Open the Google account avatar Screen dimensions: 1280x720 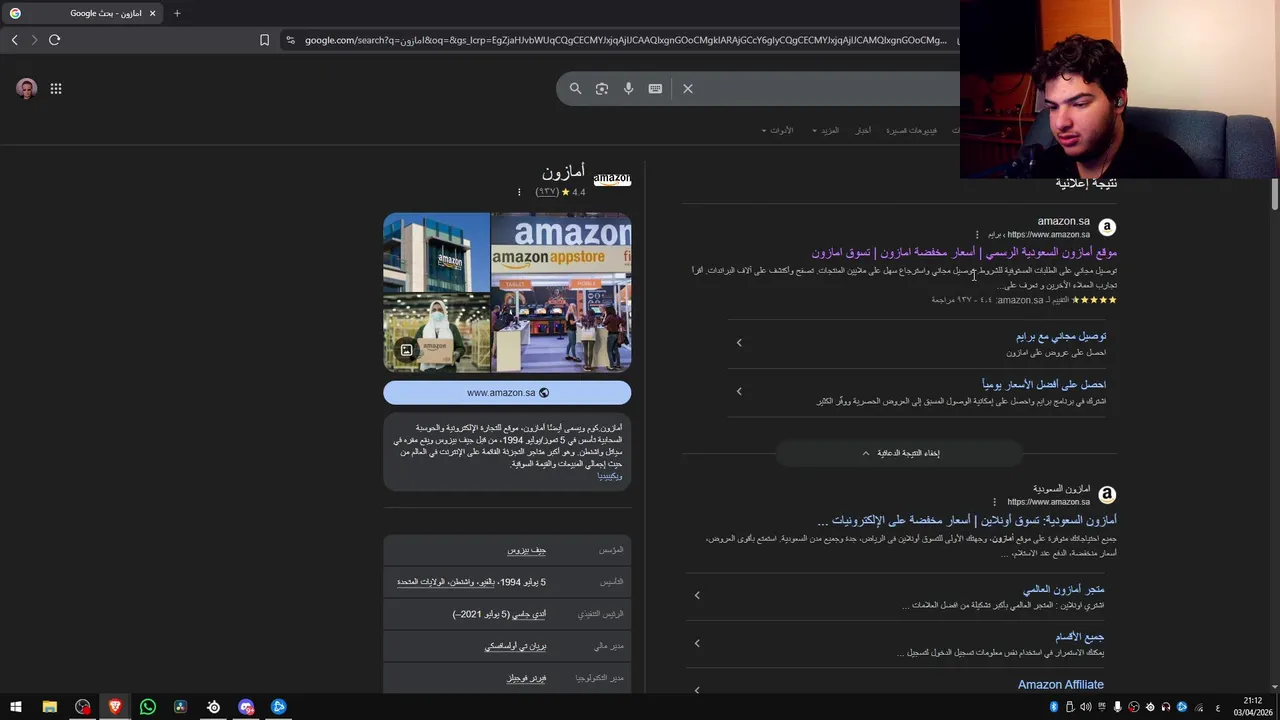click(27, 89)
